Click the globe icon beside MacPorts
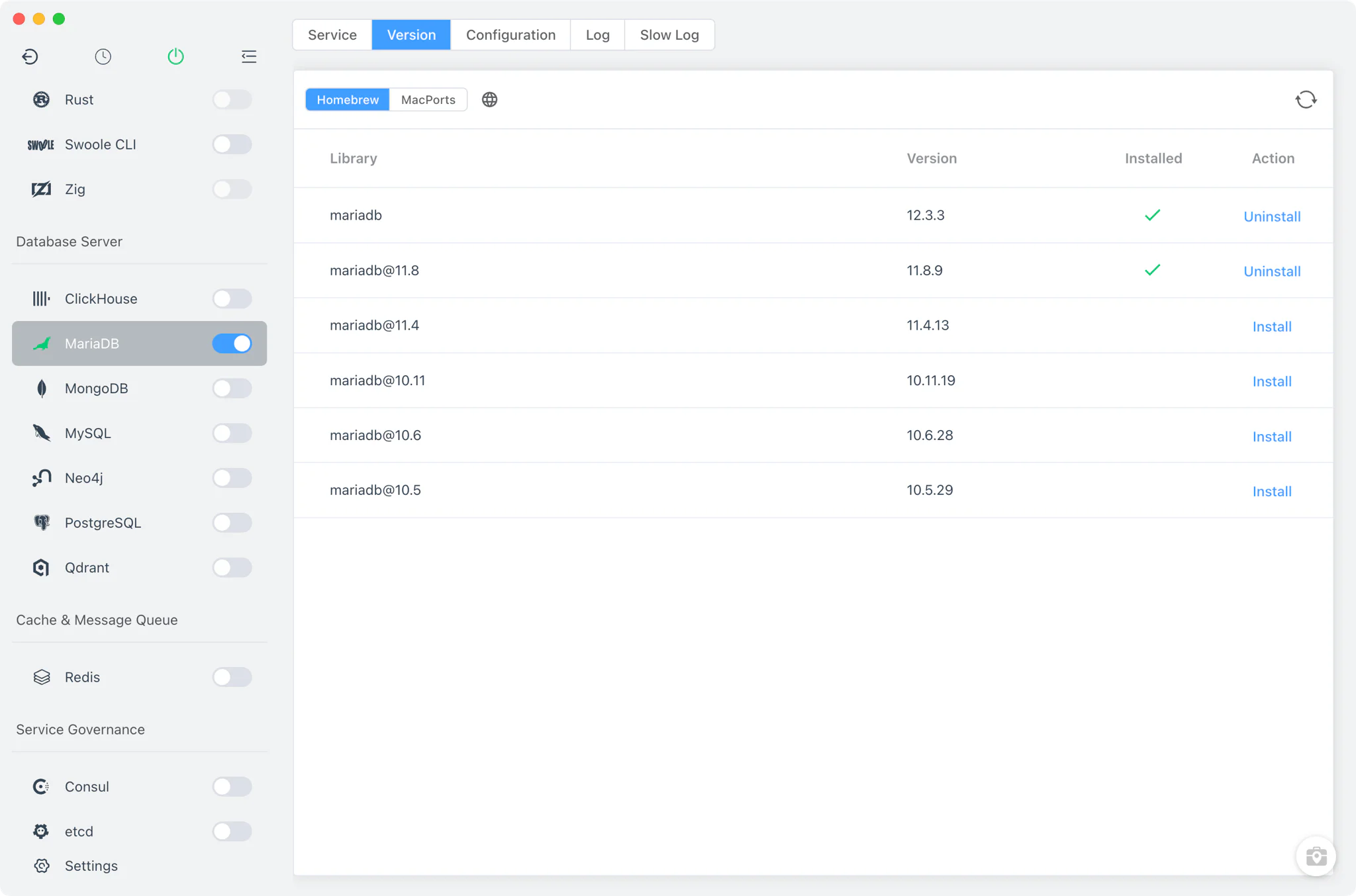 click(x=489, y=99)
